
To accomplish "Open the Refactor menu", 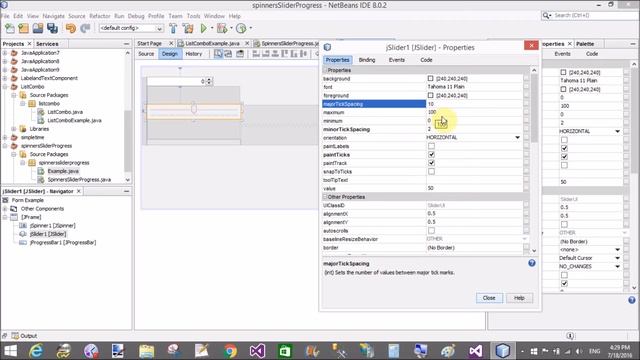I will [100, 16].
